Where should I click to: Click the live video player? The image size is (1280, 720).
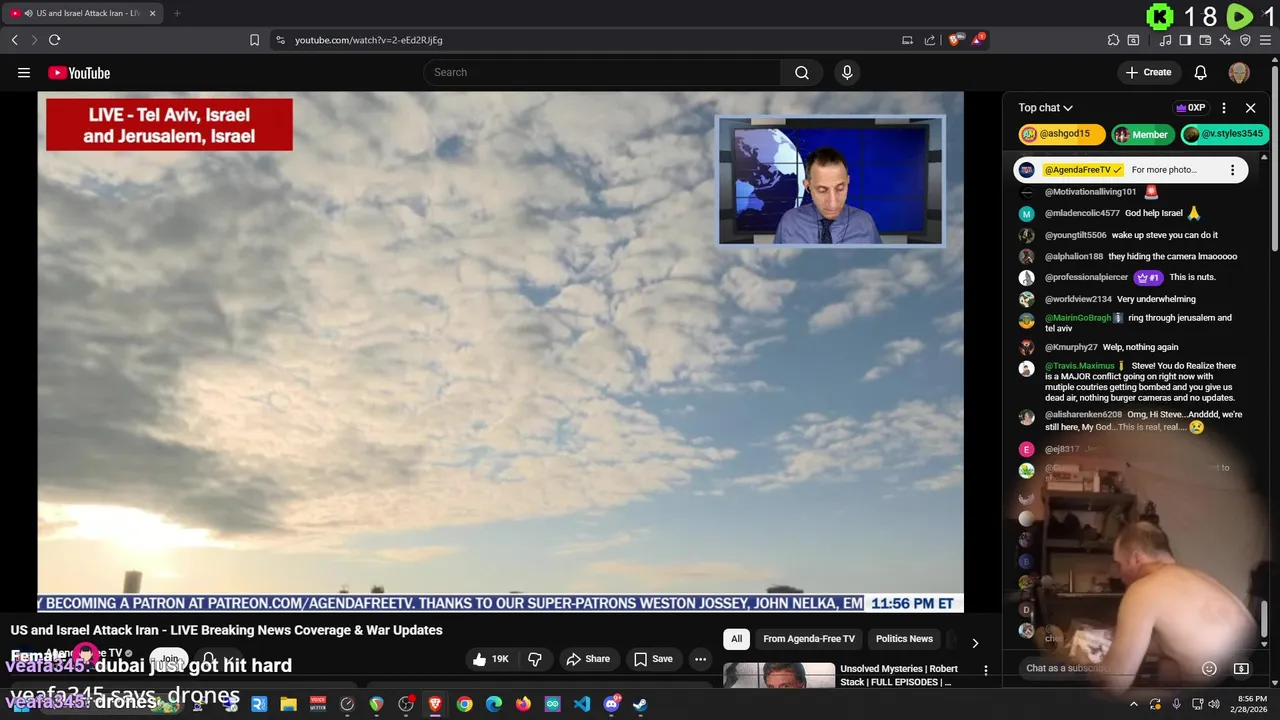point(500,352)
